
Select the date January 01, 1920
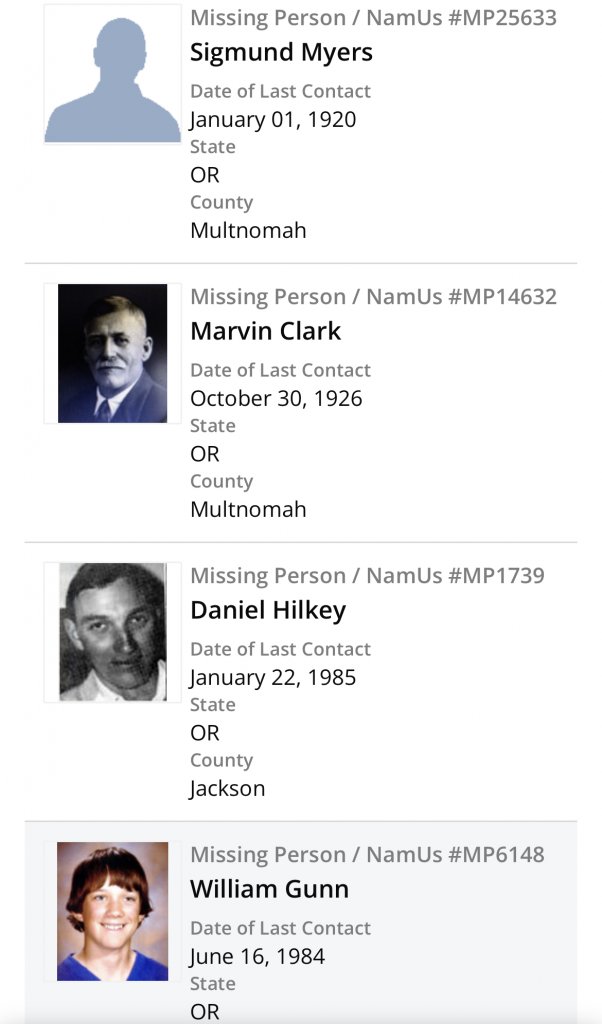tap(273, 120)
